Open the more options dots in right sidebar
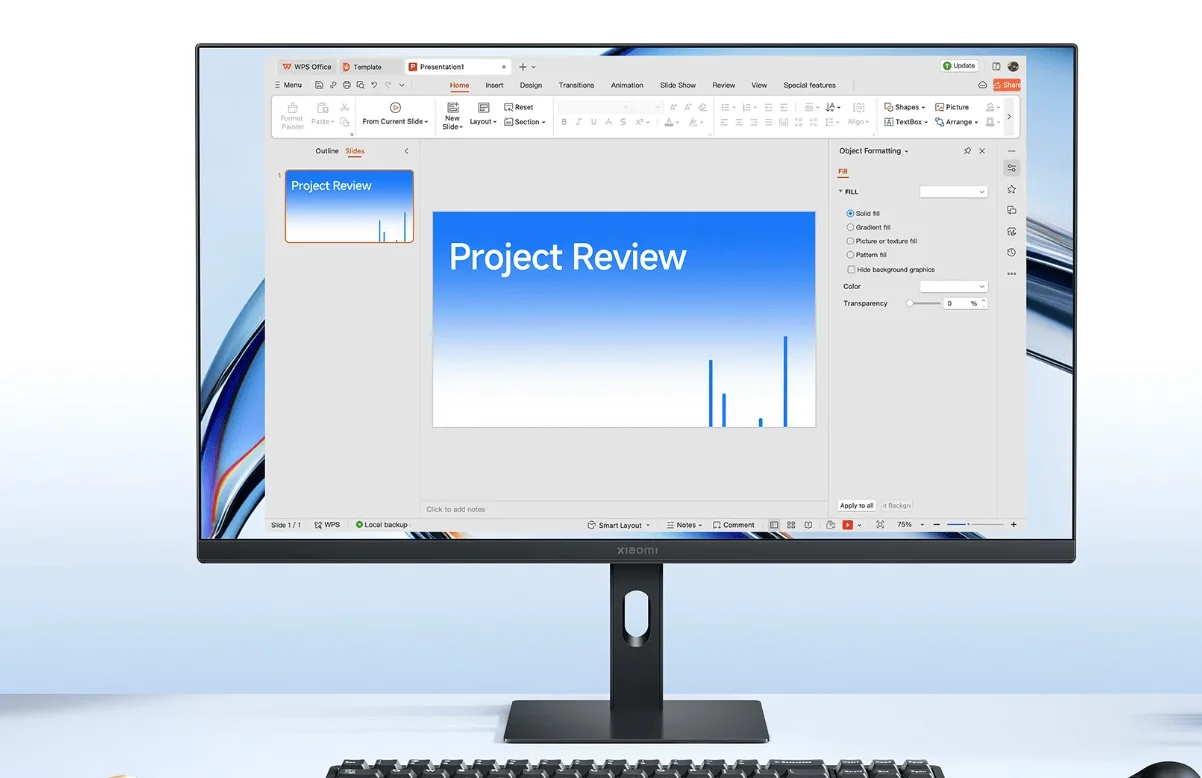The image size is (1202, 778). (x=1012, y=273)
